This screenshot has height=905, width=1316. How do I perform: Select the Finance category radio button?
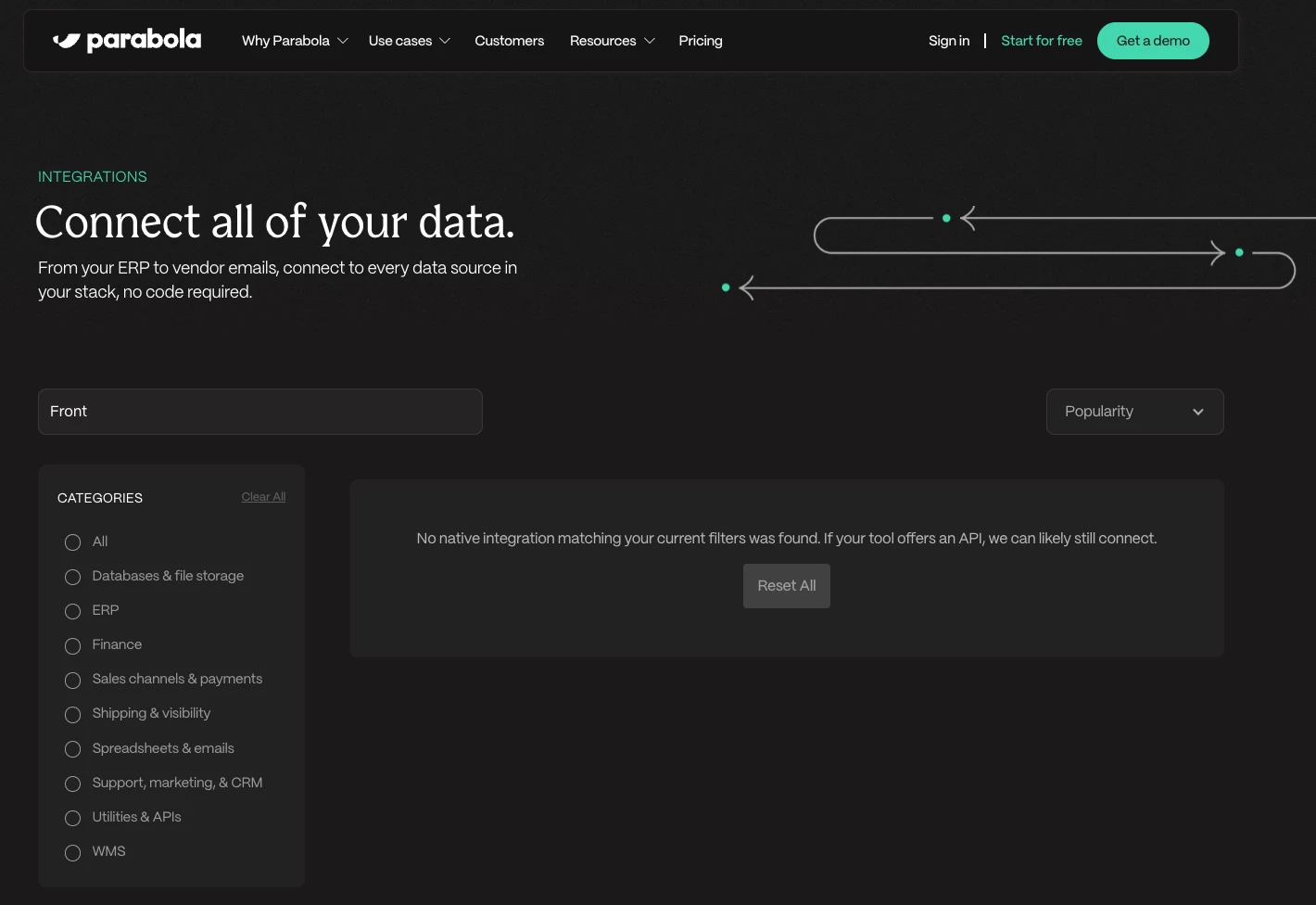point(73,645)
